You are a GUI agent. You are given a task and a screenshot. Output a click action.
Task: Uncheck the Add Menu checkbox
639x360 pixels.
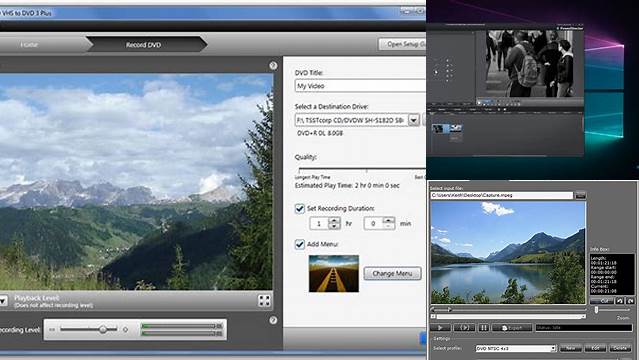(300, 244)
